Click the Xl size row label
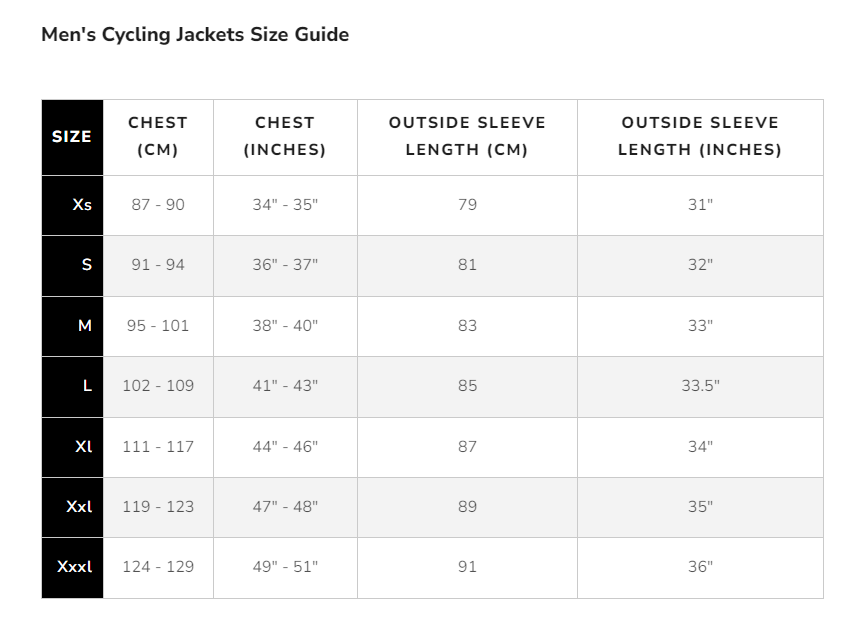867x642 pixels. pos(83,447)
